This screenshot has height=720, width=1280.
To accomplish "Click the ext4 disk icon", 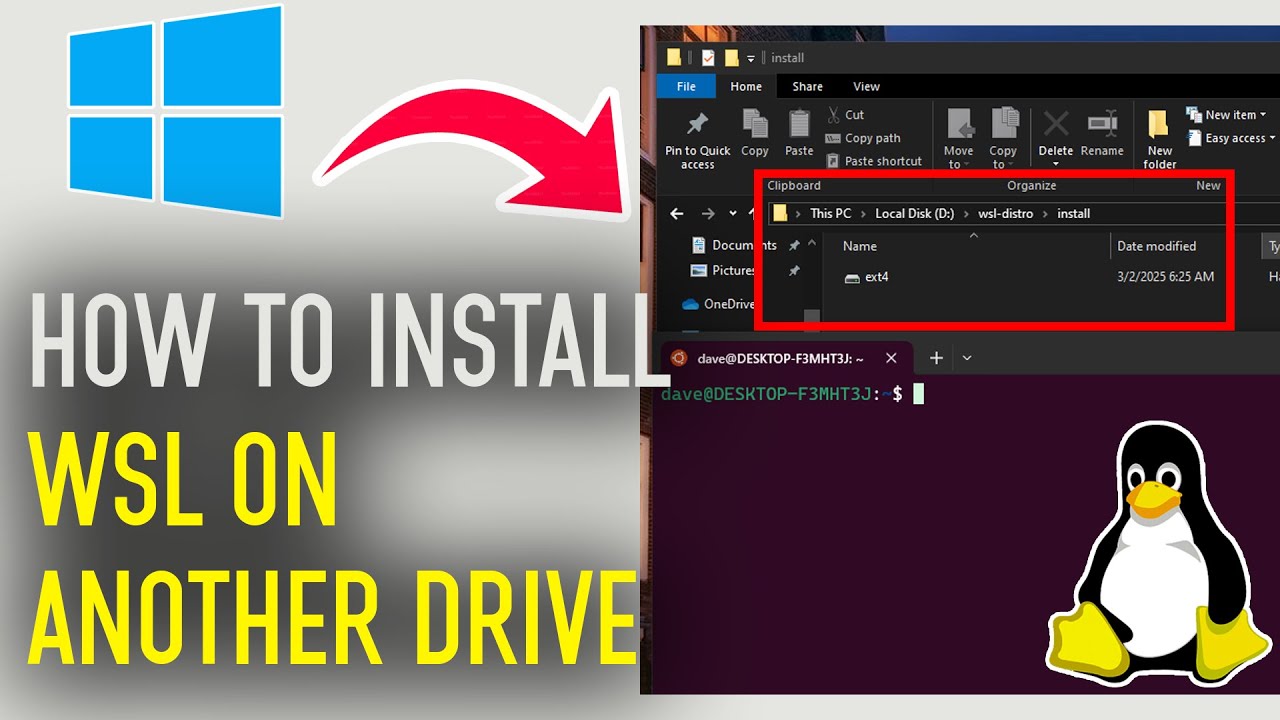I will tap(852, 278).
